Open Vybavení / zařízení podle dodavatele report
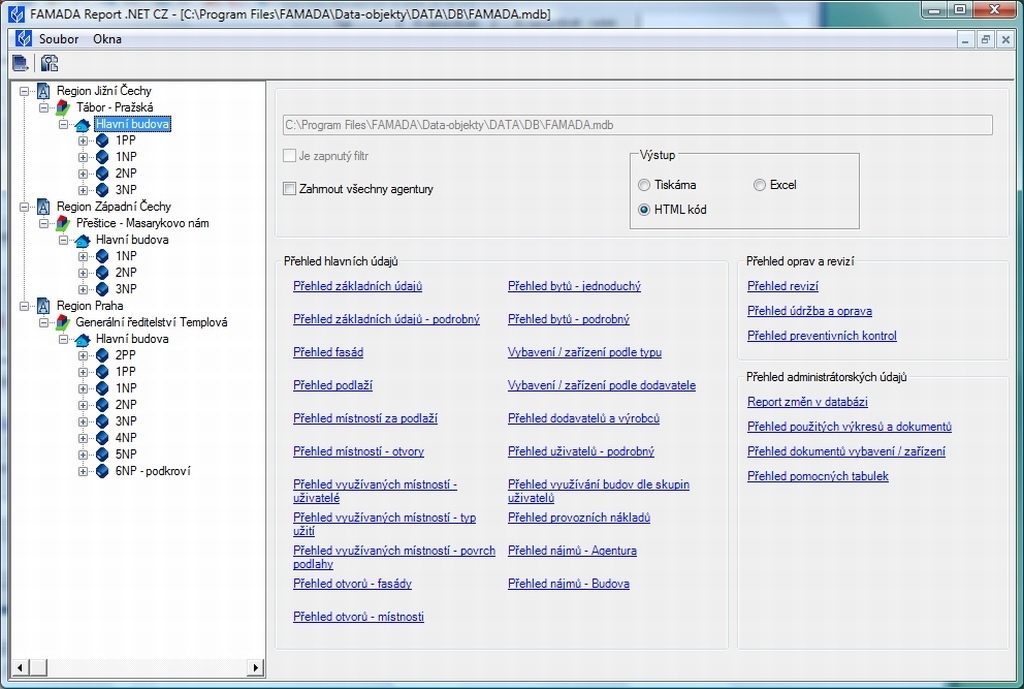Viewport: 1024px width, 689px height. (x=601, y=385)
